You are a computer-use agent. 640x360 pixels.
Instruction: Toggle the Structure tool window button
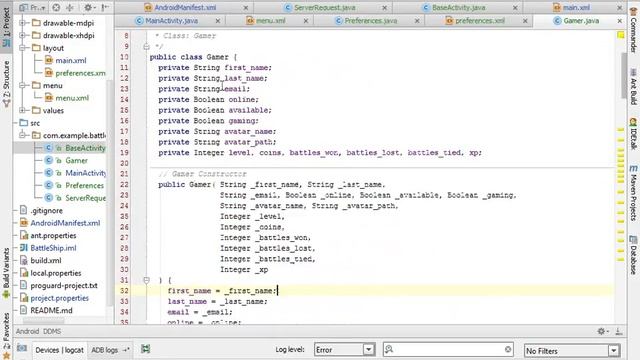point(7,85)
